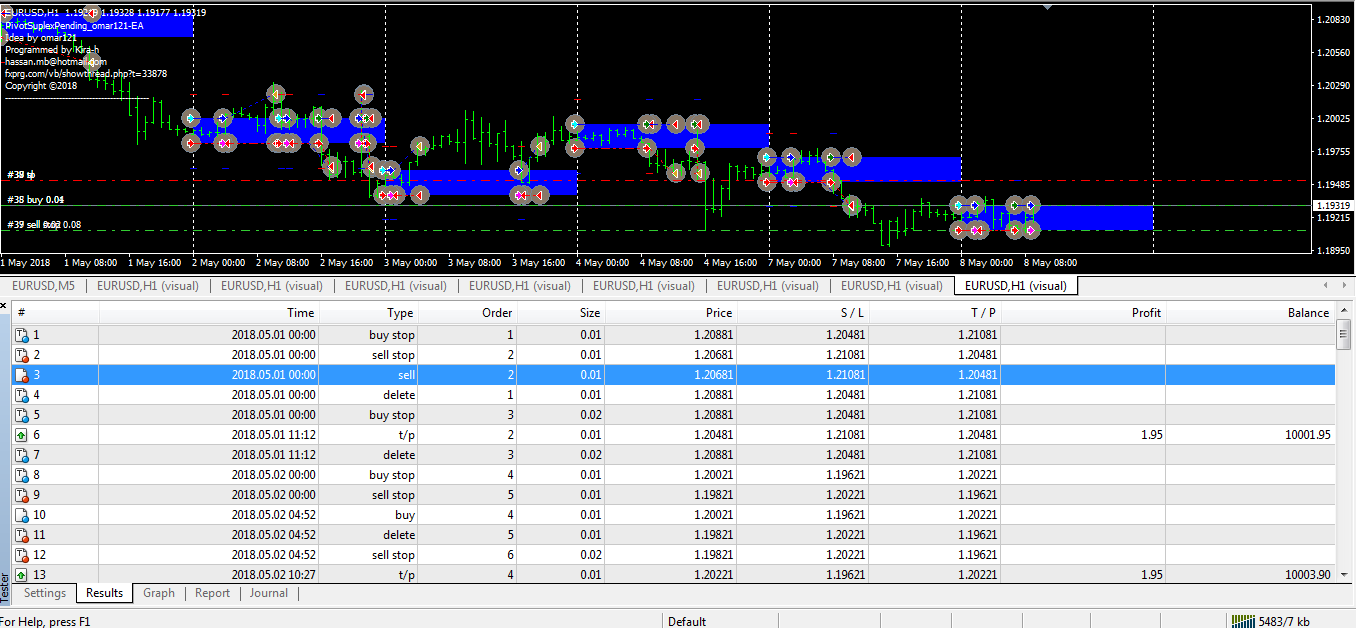Image resolution: width=1360 pixels, height=628 pixels.
Task: Click the Time column header
Action: tap(300, 313)
